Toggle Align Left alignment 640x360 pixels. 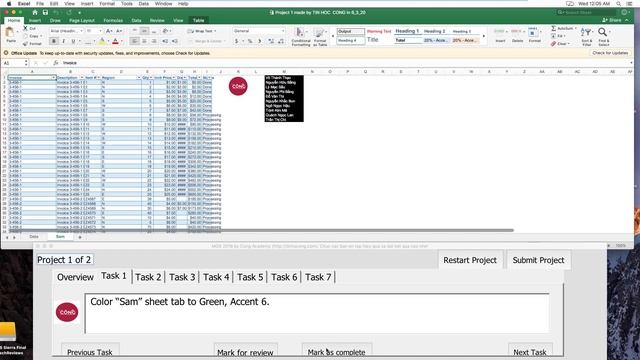point(134,41)
